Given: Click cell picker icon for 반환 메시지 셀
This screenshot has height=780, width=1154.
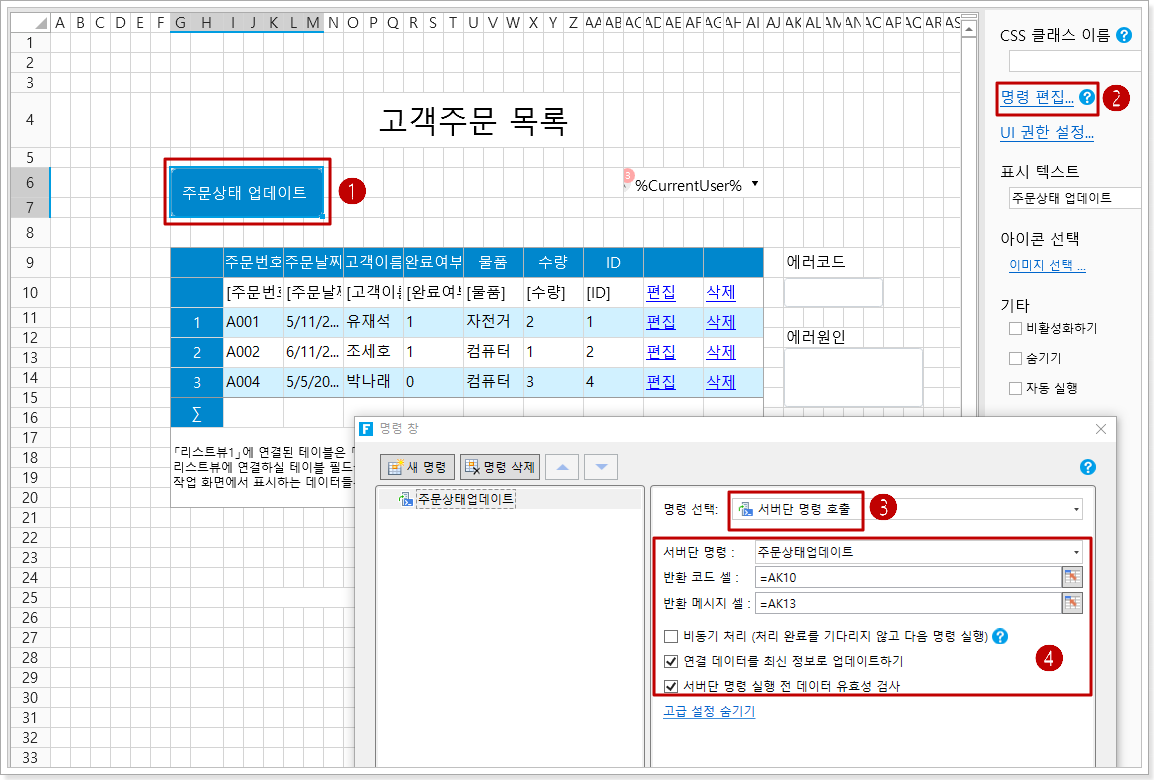Looking at the screenshot, I should pyautogui.click(x=1071, y=603).
